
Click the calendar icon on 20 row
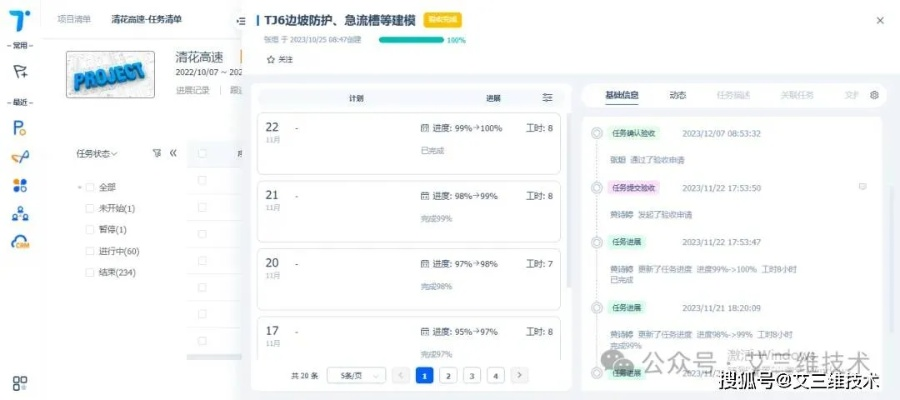click(x=425, y=264)
